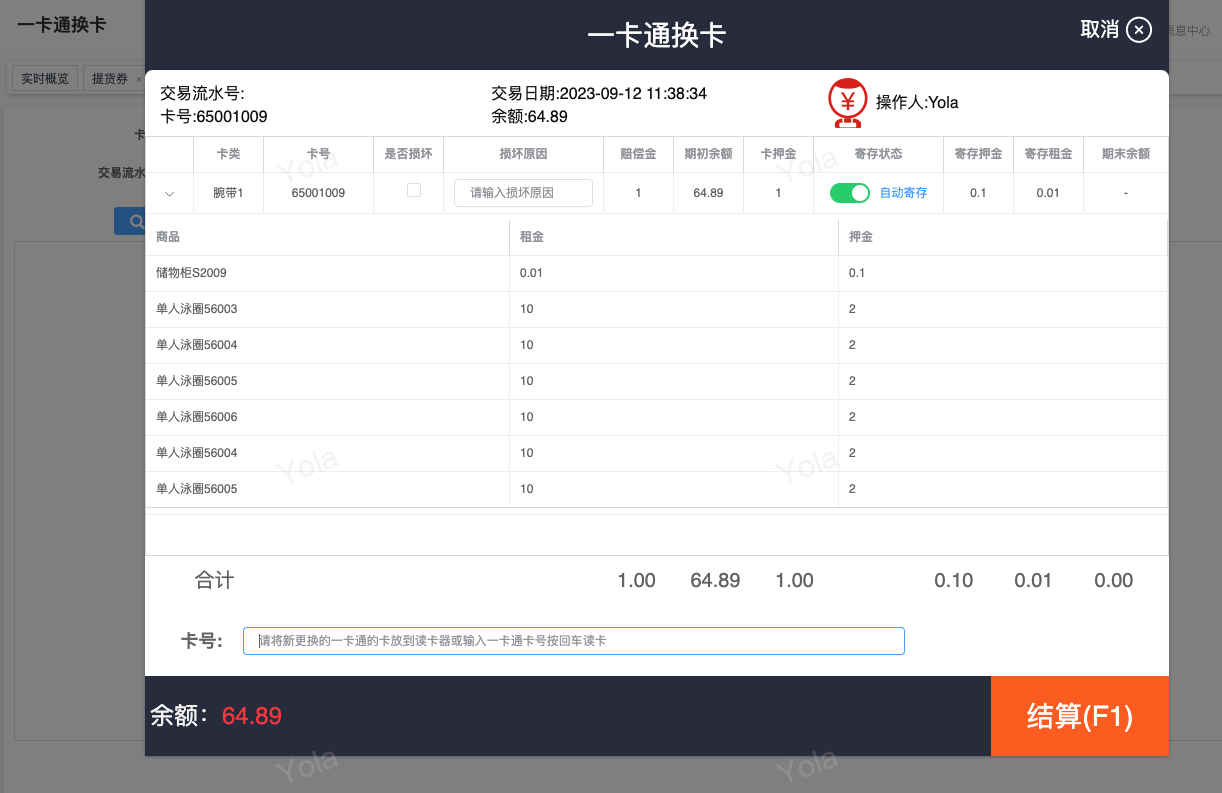1222x793 pixels.
Task: Close the 提货券 tab with its x
Action: [x=138, y=79]
